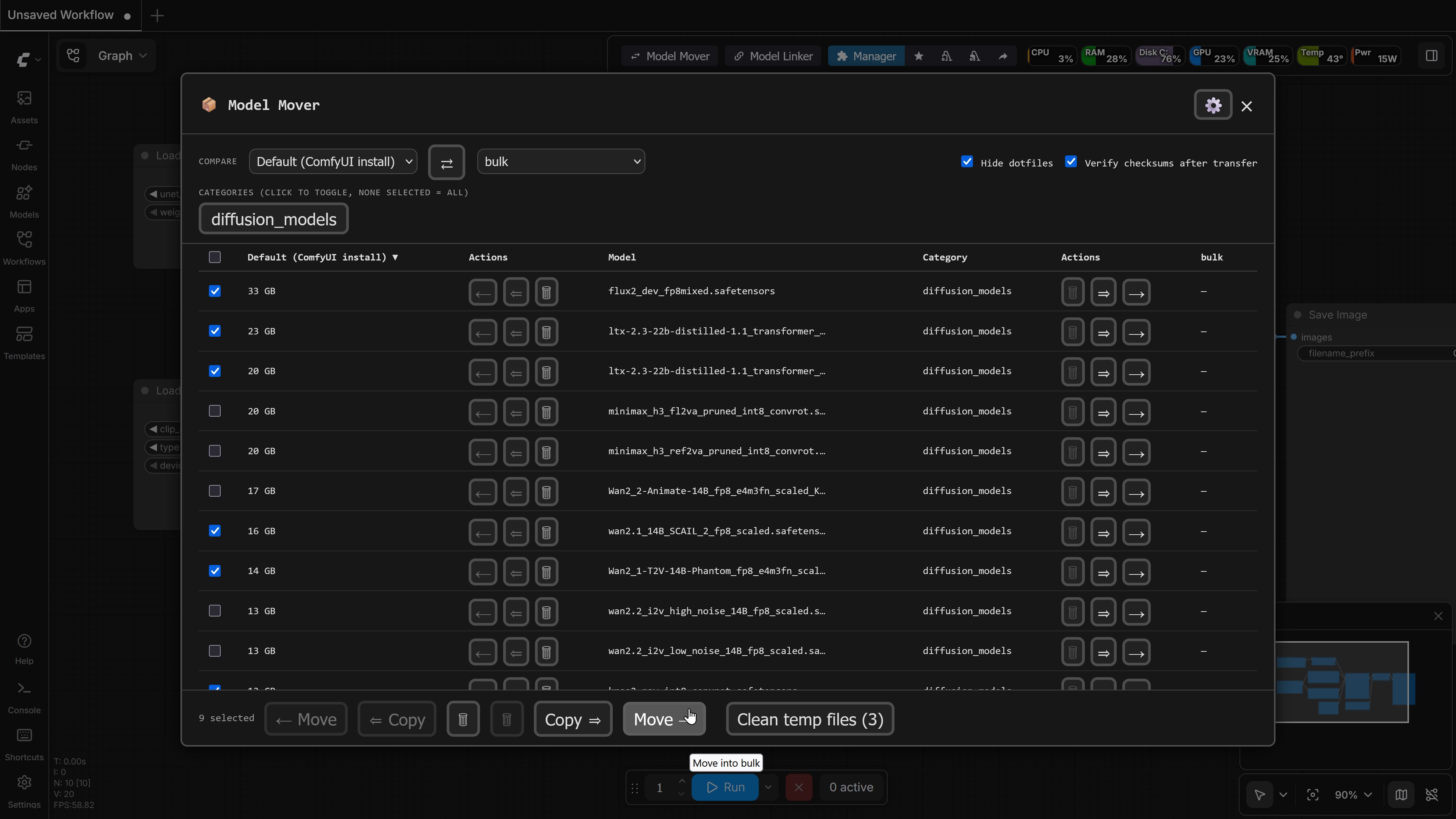Toggle Verify checksums after transfer

pyautogui.click(x=1070, y=162)
